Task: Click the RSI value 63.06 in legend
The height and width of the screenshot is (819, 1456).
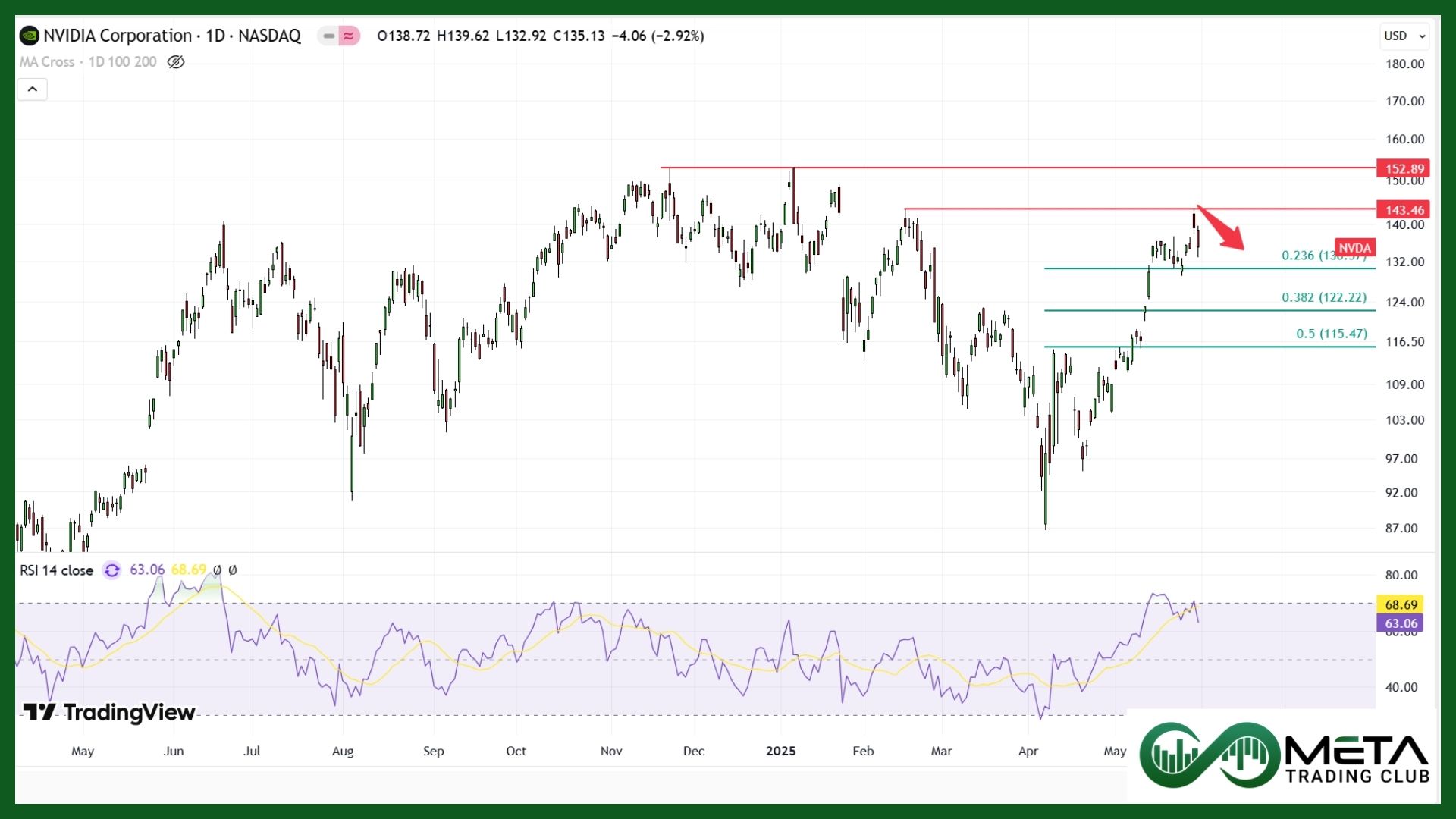Action: tap(147, 570)
